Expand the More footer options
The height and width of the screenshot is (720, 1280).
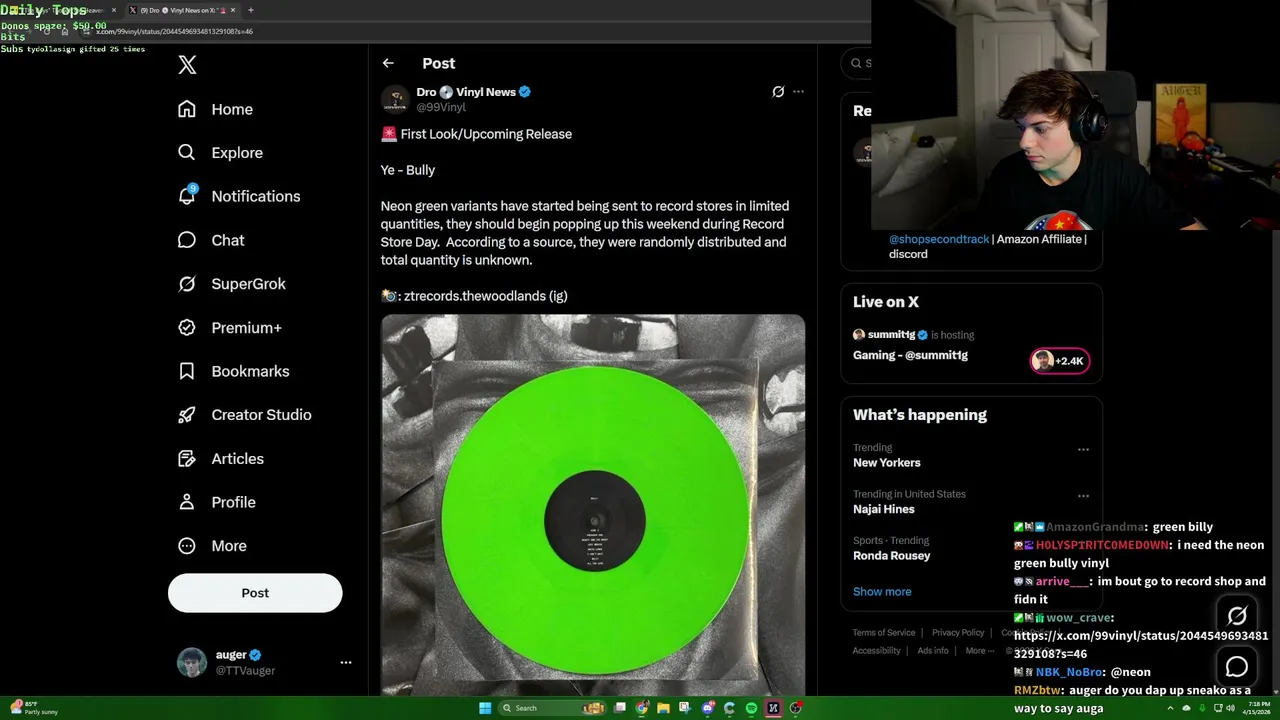(x=979, y=650)
